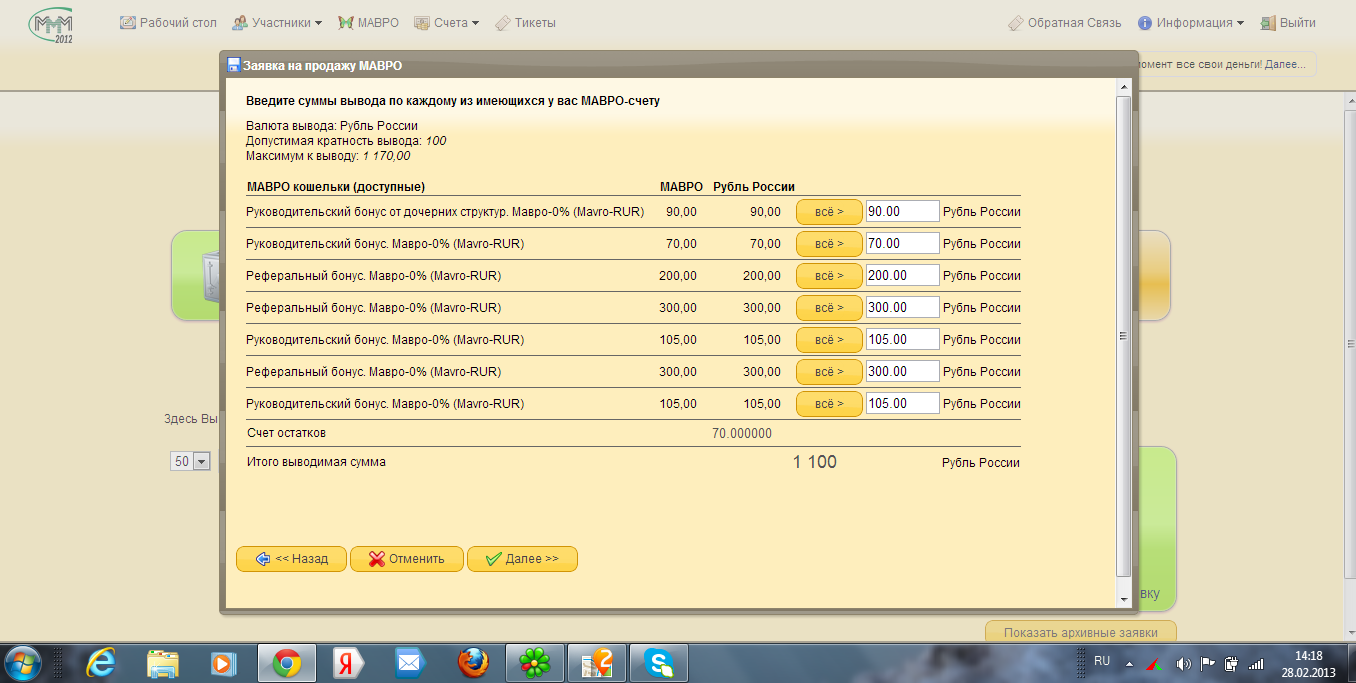Click всё > for the 200,00 referral row
This screenshot has width=1356, height=683.
click(829, 276)
